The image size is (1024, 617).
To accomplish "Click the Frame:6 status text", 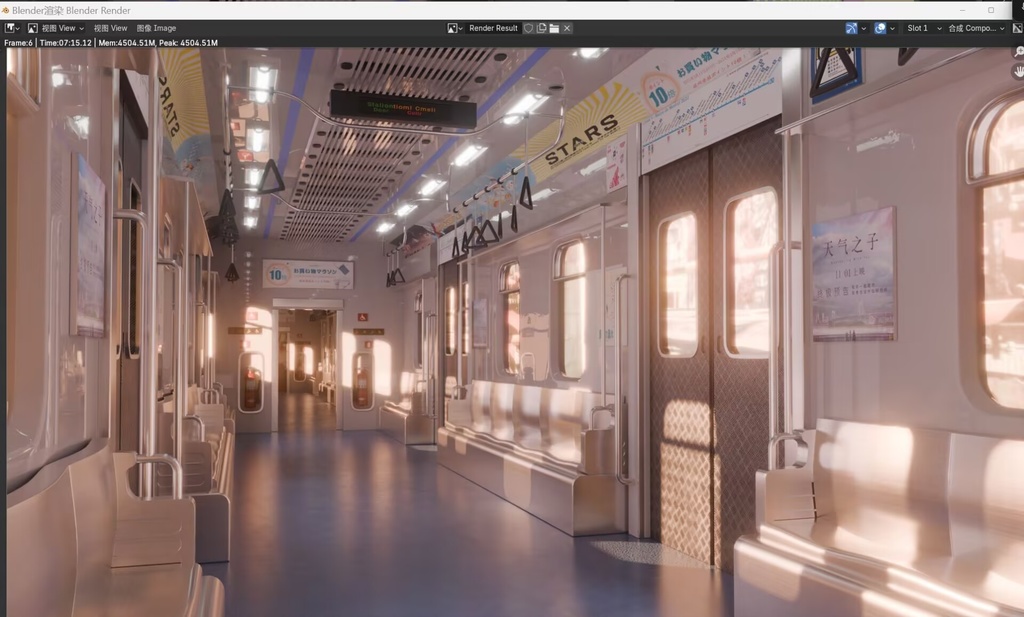I will pyautogui.click(x=18, y=42).
